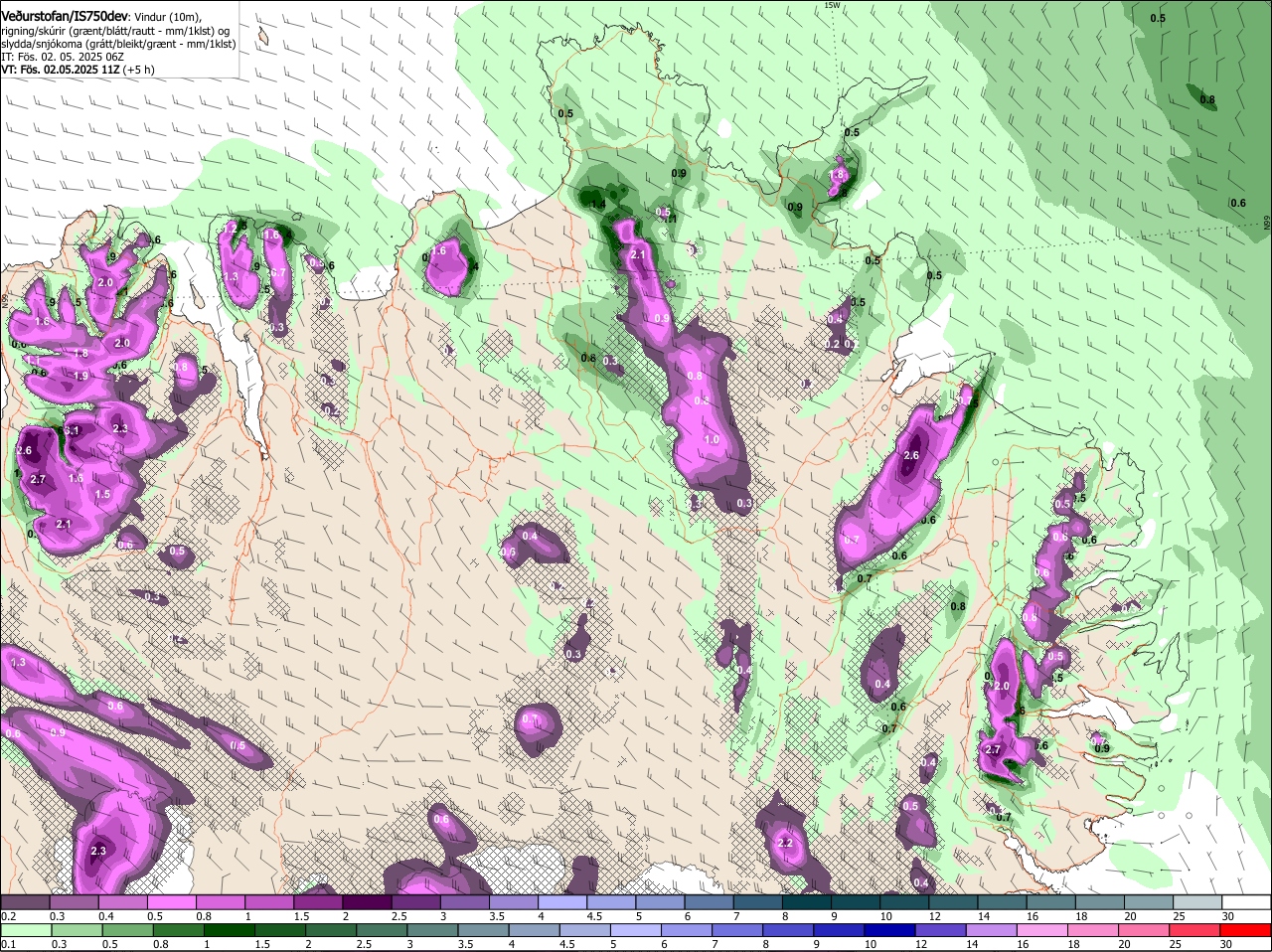Screen dimensions: 1272x952
Task: Select the dark teal swatch between upper-row 8 and 9
Action: 807,901
